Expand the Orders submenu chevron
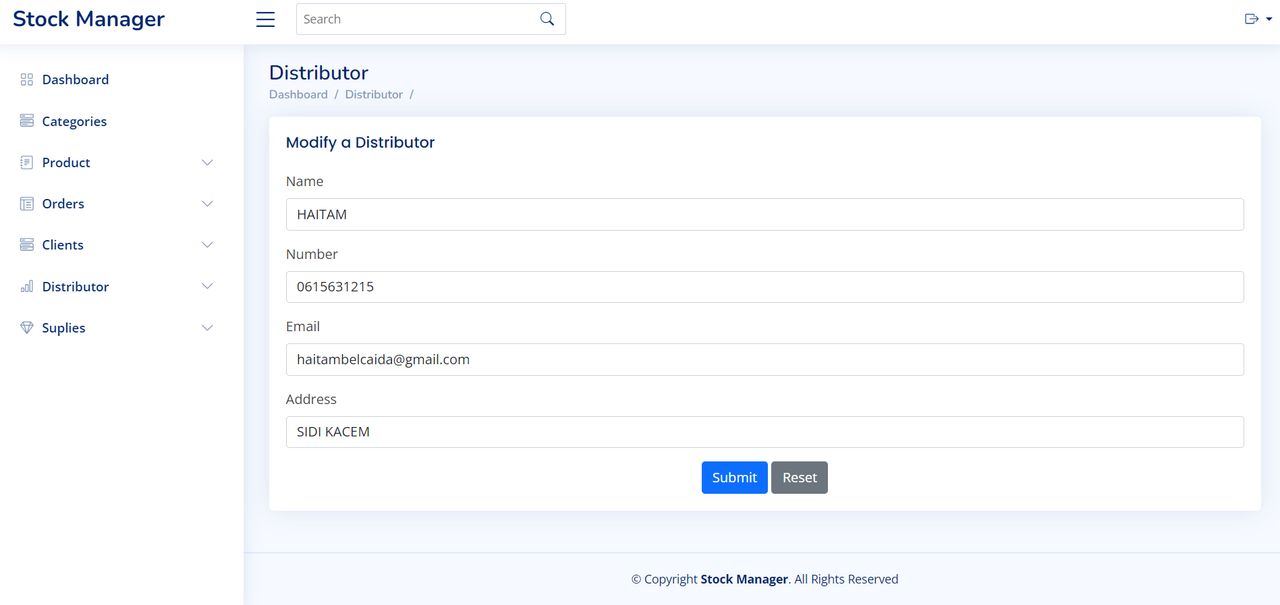The width and height of the screenshot is (1280, 605). pos(207,203)
